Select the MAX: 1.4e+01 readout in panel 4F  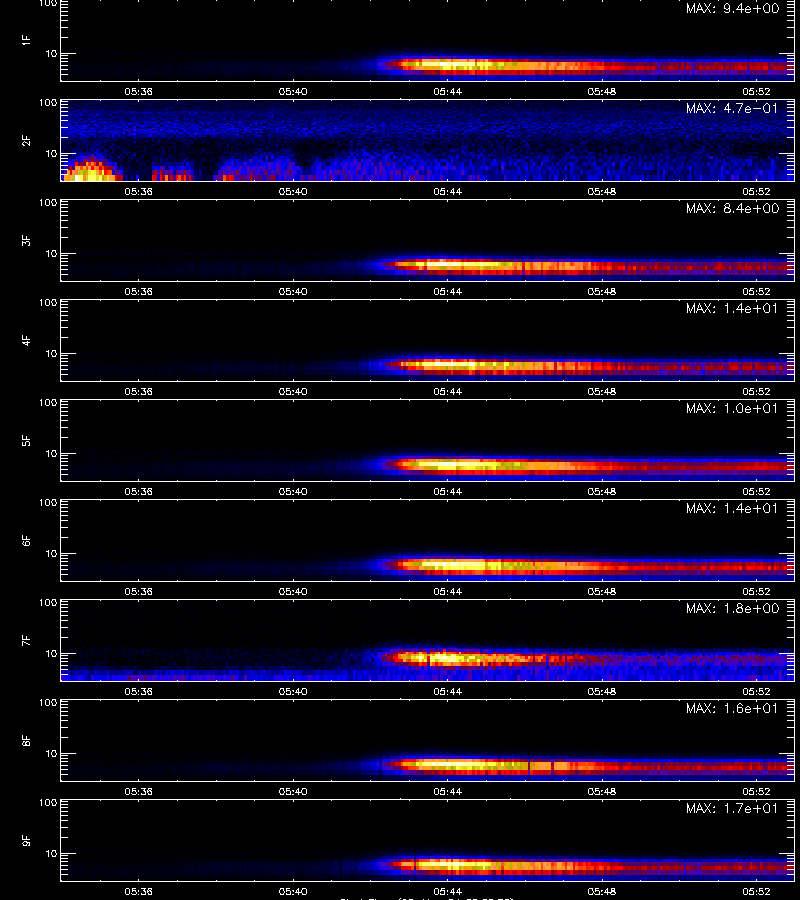point(732,308)
